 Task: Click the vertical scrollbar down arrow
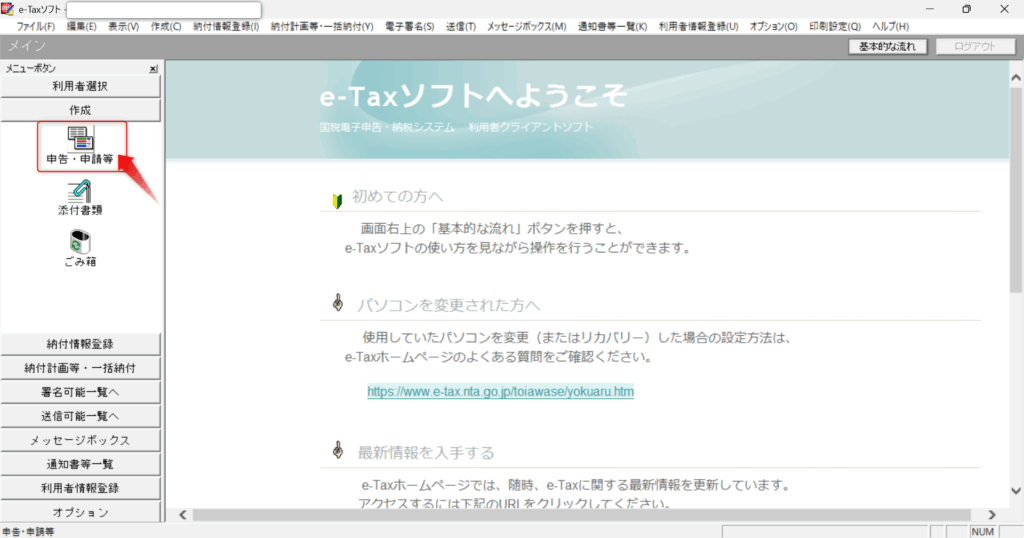click(x=1016, y=490)
